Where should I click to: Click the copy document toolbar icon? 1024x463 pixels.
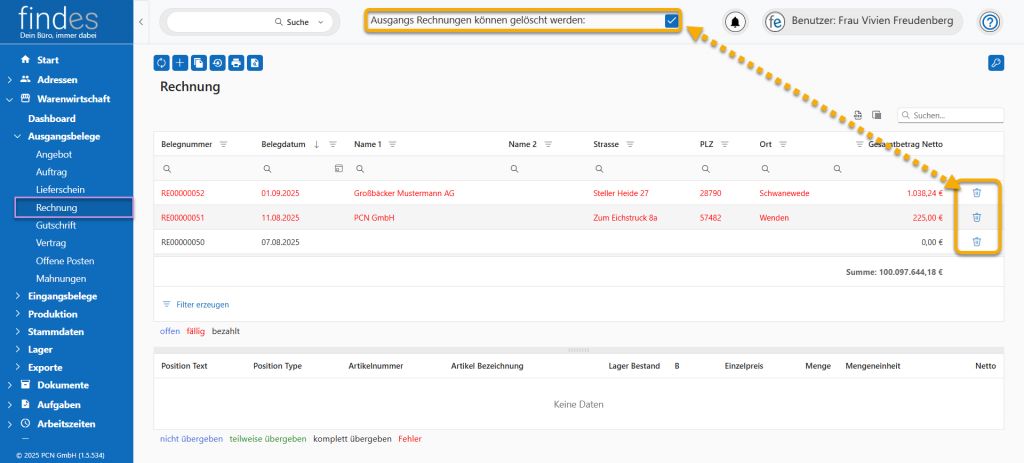tap(199, 63)
